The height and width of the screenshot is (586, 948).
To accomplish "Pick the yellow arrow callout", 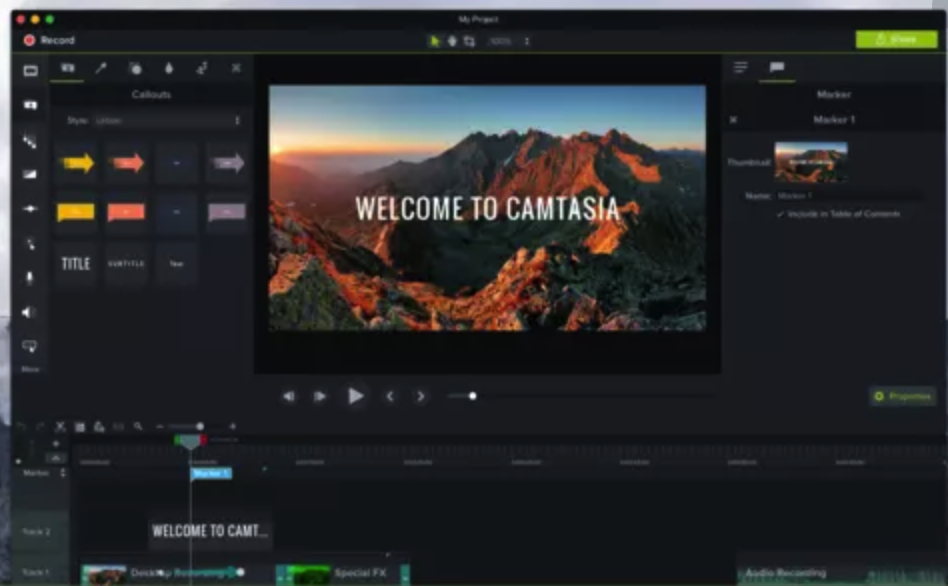I will tap(76, 163).
